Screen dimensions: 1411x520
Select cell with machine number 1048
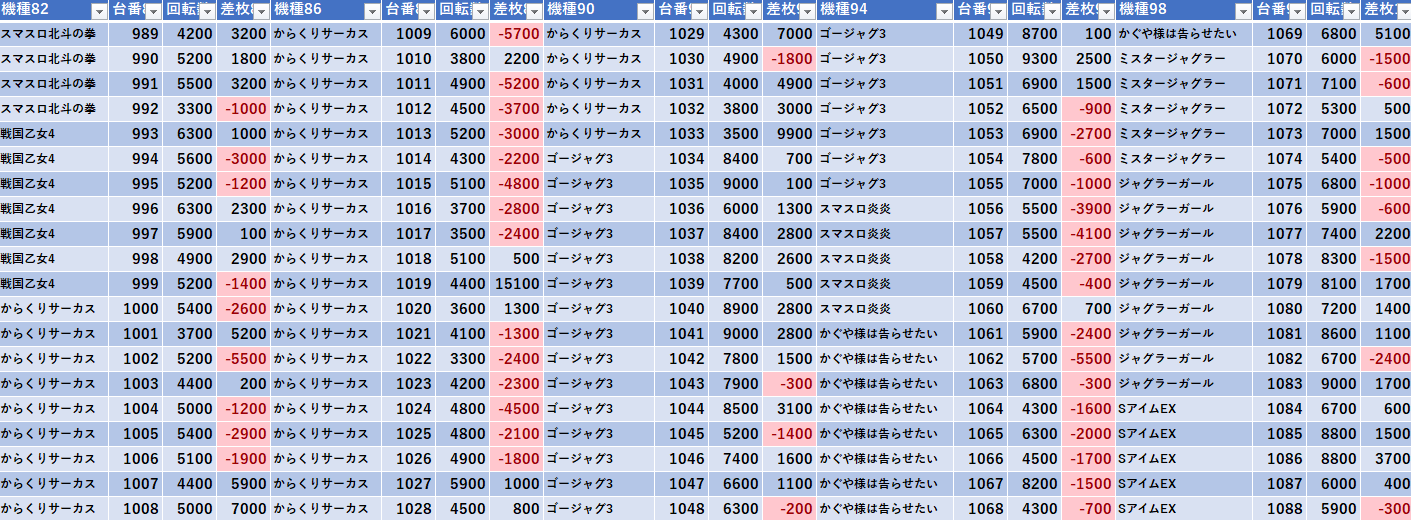681,509
